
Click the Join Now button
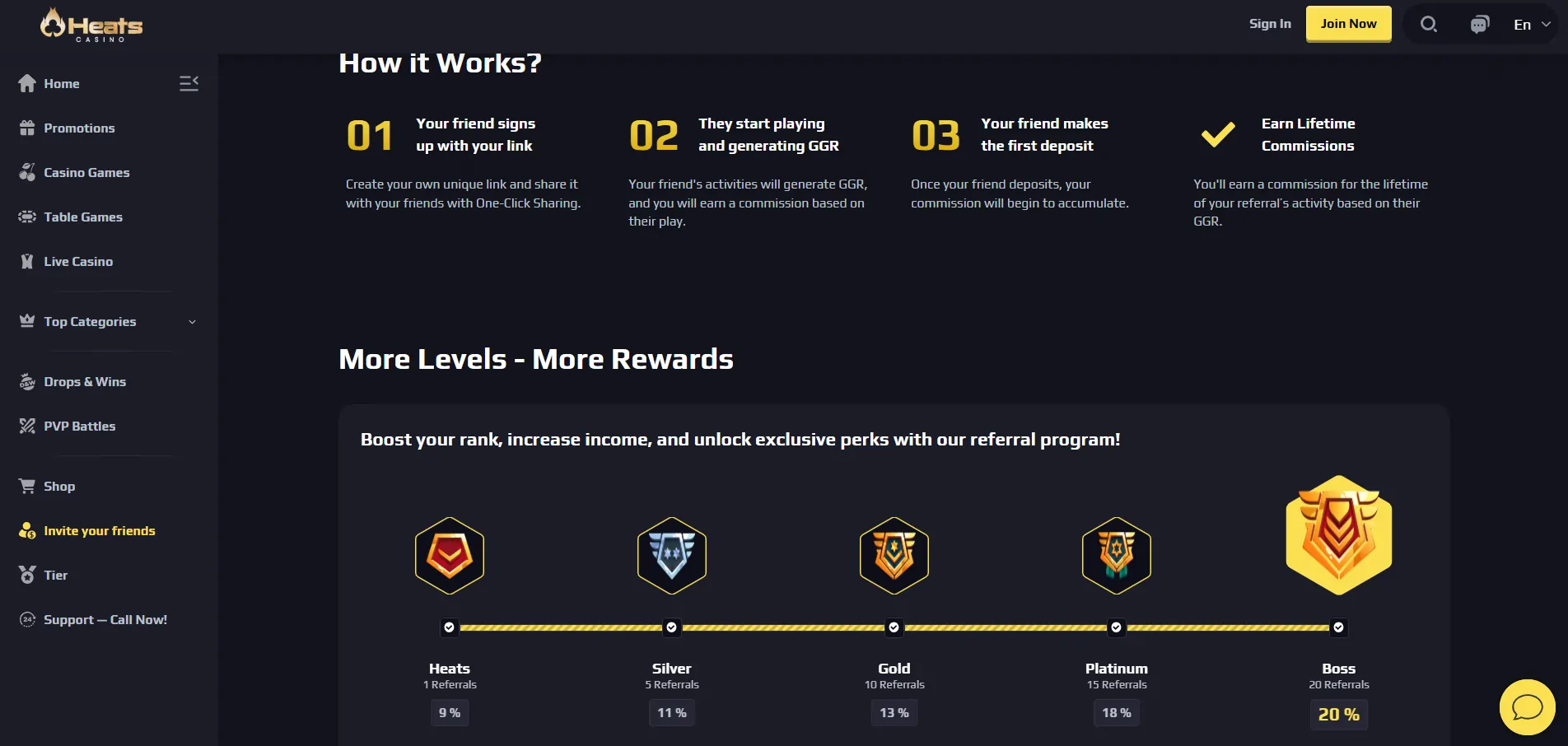(1348, 24)
